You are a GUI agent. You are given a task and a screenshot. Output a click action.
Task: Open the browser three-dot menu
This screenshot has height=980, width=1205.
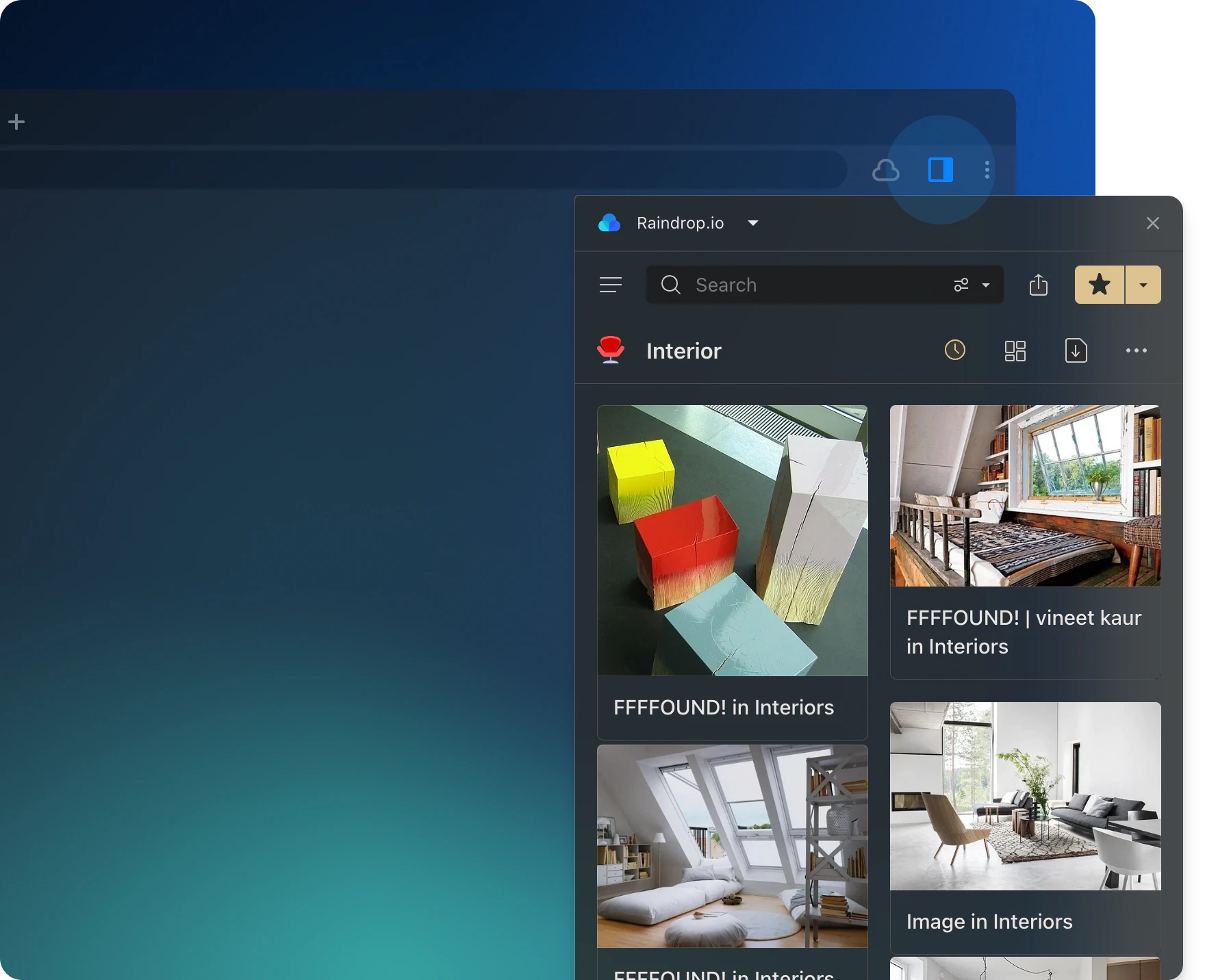(987, 170)
